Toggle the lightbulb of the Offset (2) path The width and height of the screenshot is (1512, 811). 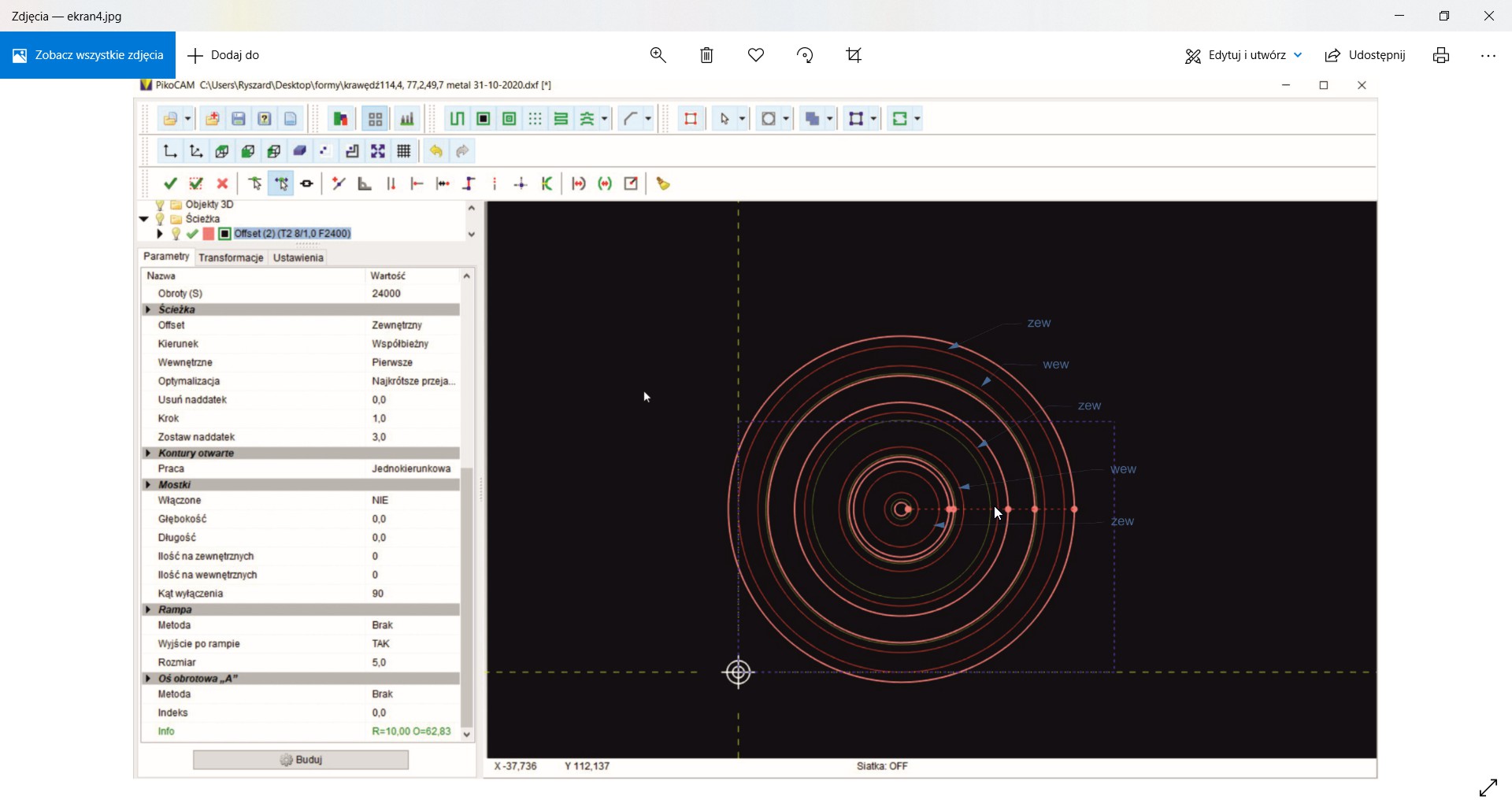(x=176, y=235)
